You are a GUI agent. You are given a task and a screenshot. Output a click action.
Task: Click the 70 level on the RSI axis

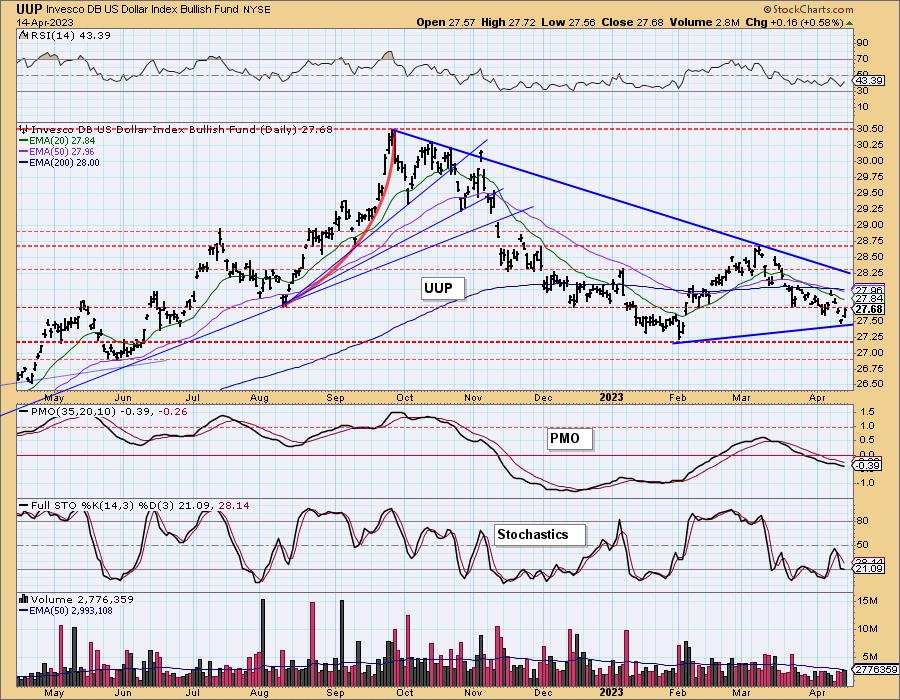coord(862,59)
